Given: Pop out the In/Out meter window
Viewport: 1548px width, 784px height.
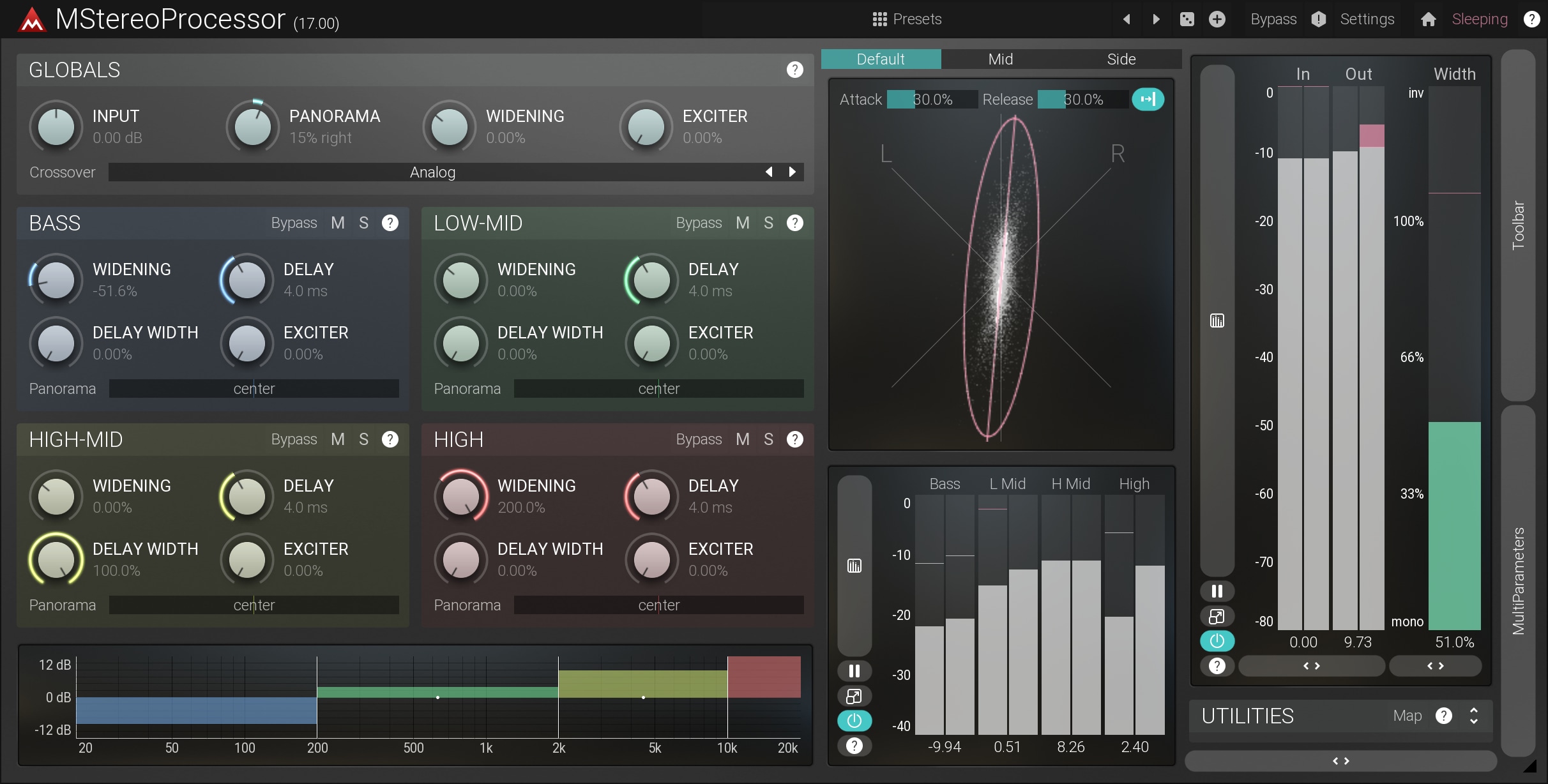Looking at the screenshot, I should click(x=1217, y=616).
